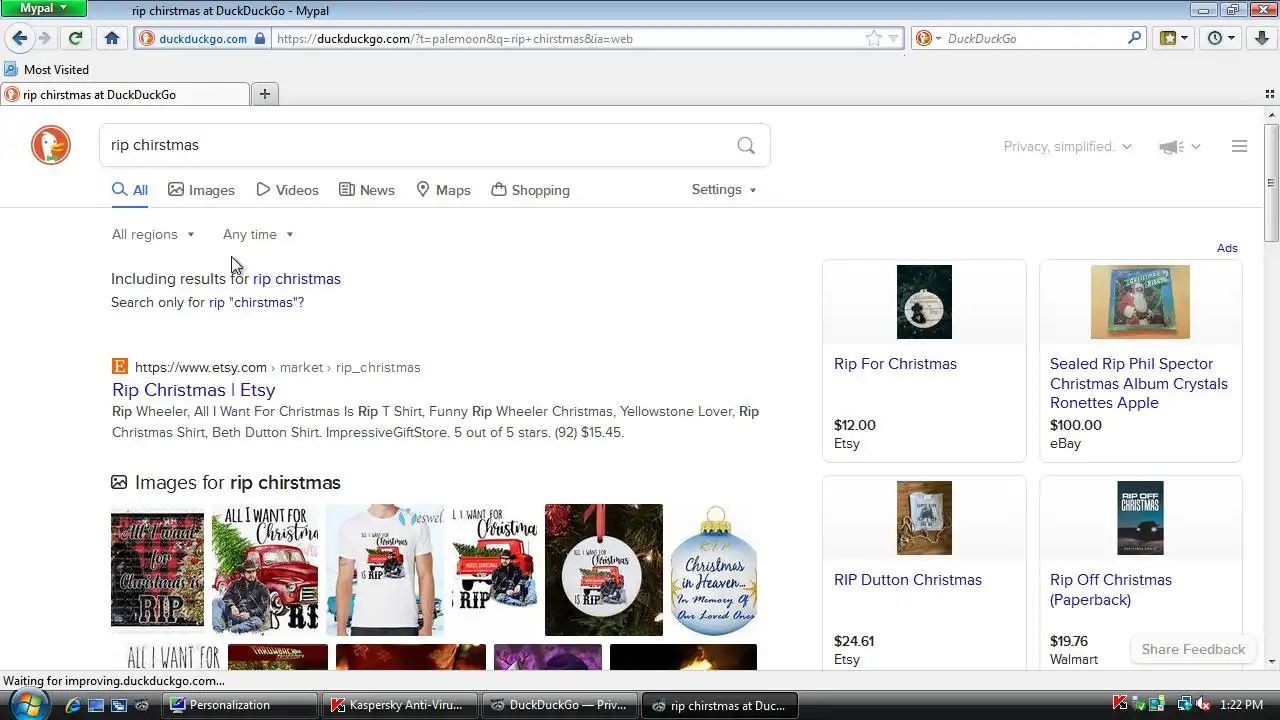Open 'Images for rip chirstmas' heading
1280x720 pixels.
238,482
